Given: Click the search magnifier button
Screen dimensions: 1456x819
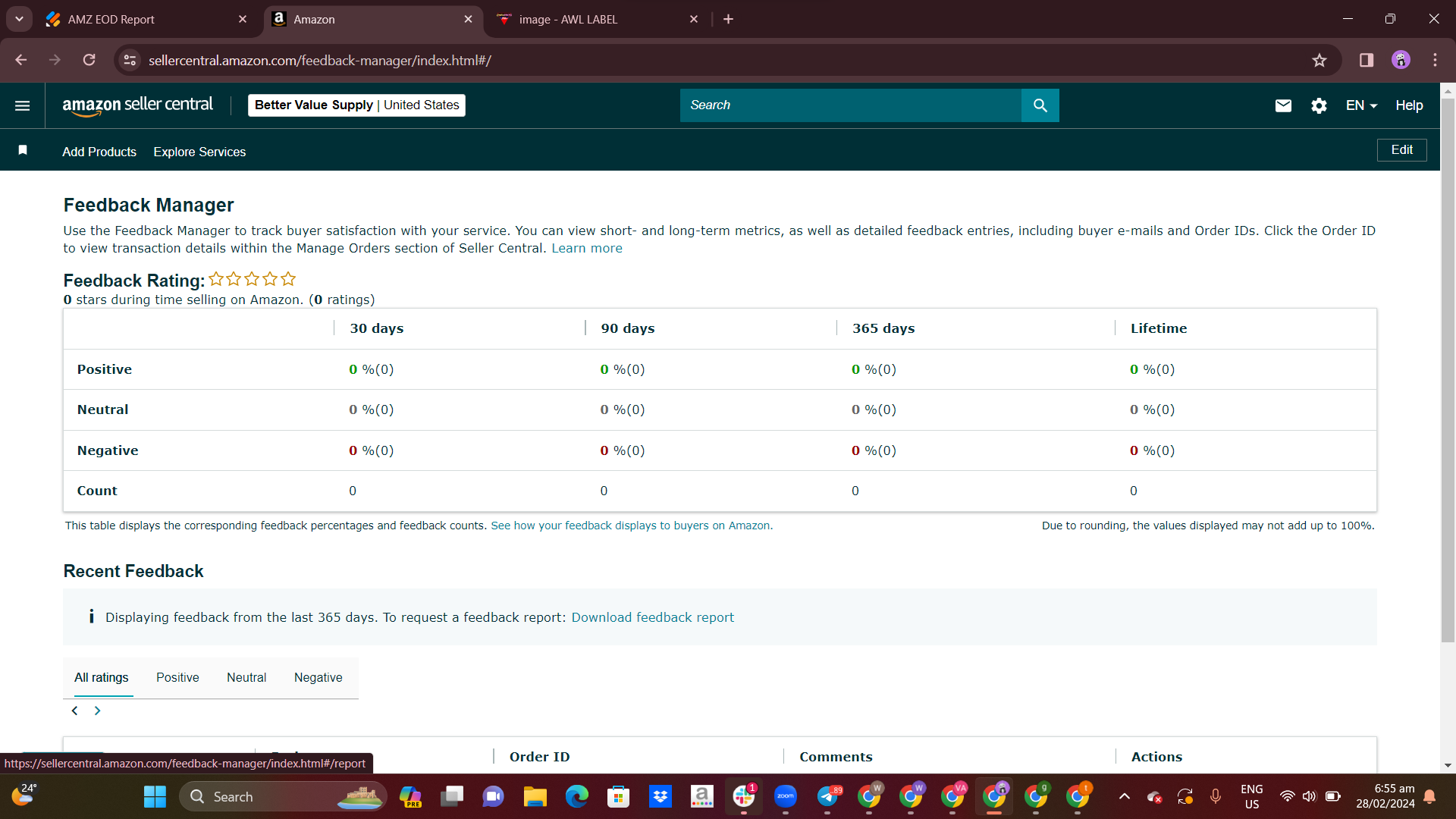Looking at the screenshot, I should [x=1040, y=105].
